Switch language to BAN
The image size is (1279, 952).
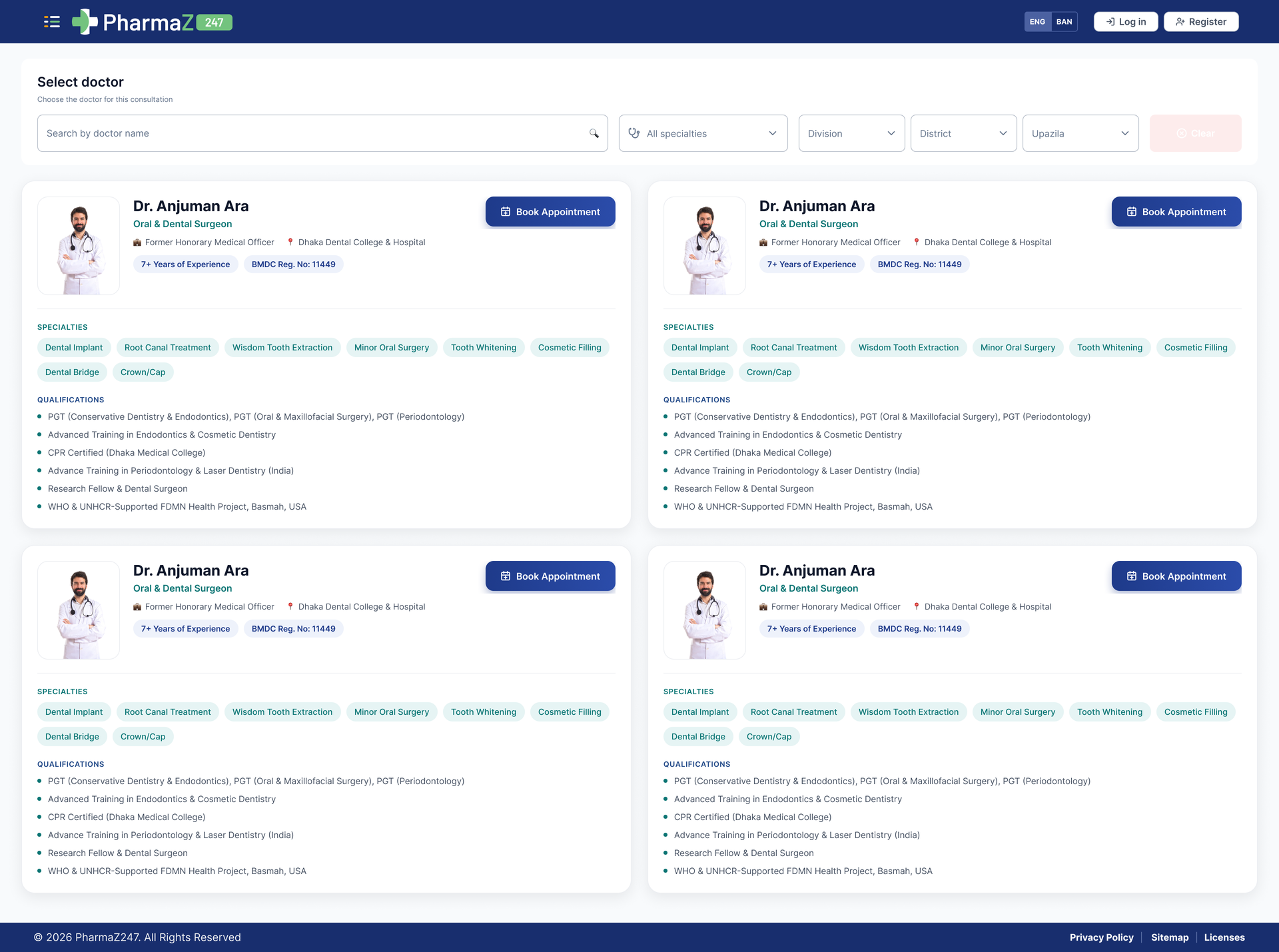click(x=1065, y=22)
